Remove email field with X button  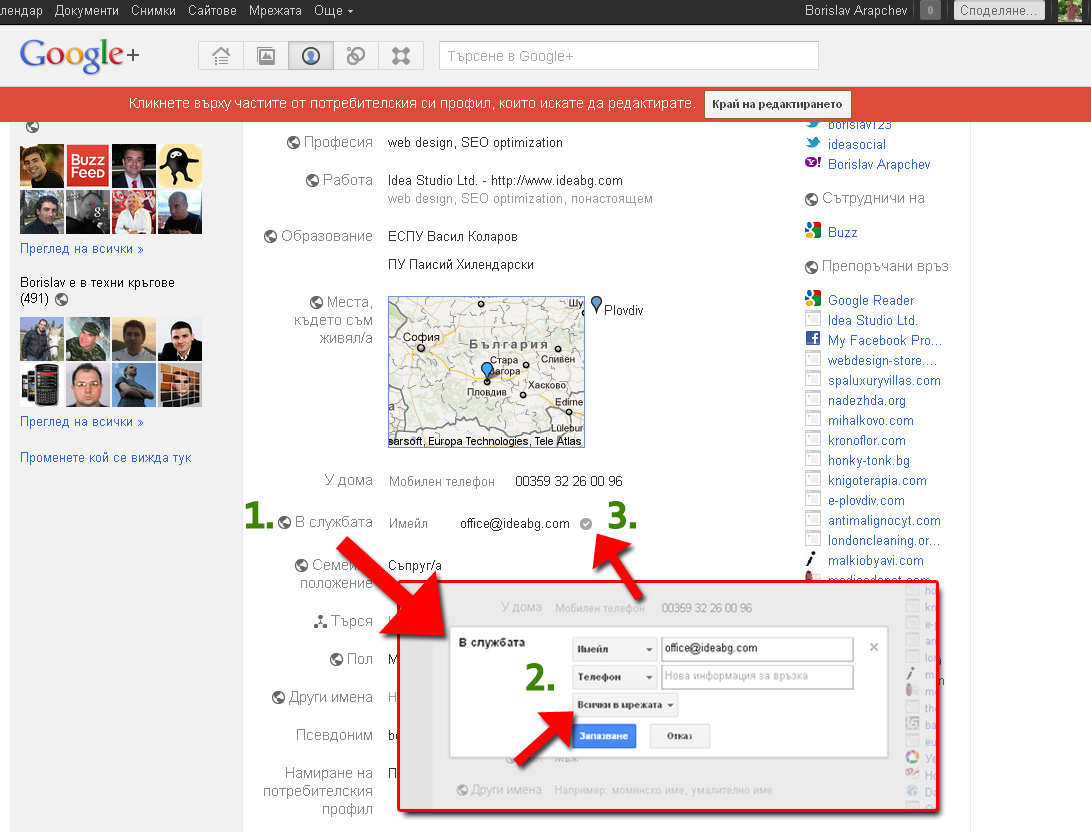coord(874,647)
